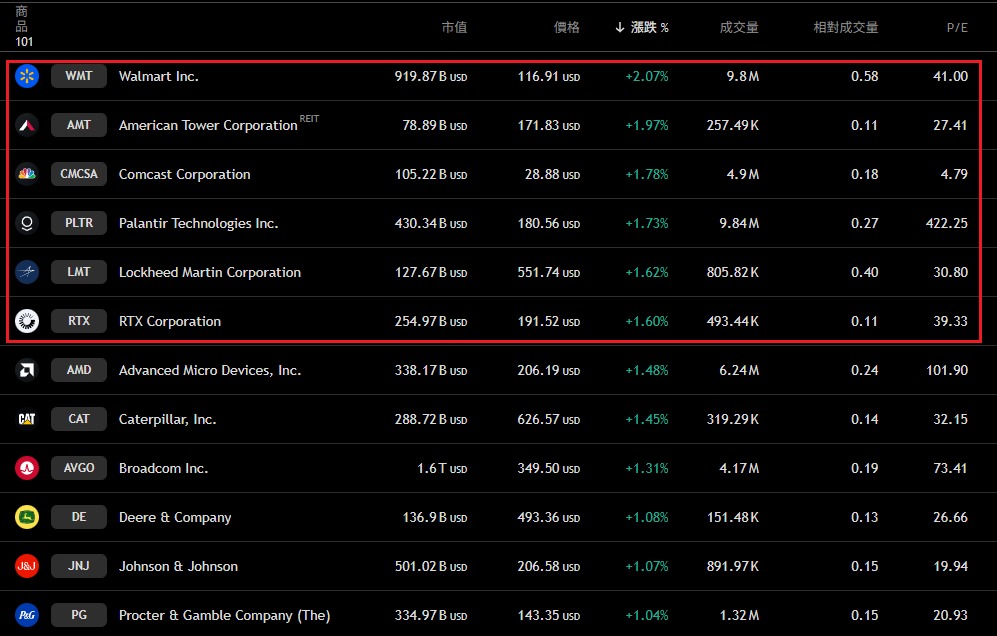Click the AMD logo icon
This screenshot has height=636, width=997.
tap(27, 370)
